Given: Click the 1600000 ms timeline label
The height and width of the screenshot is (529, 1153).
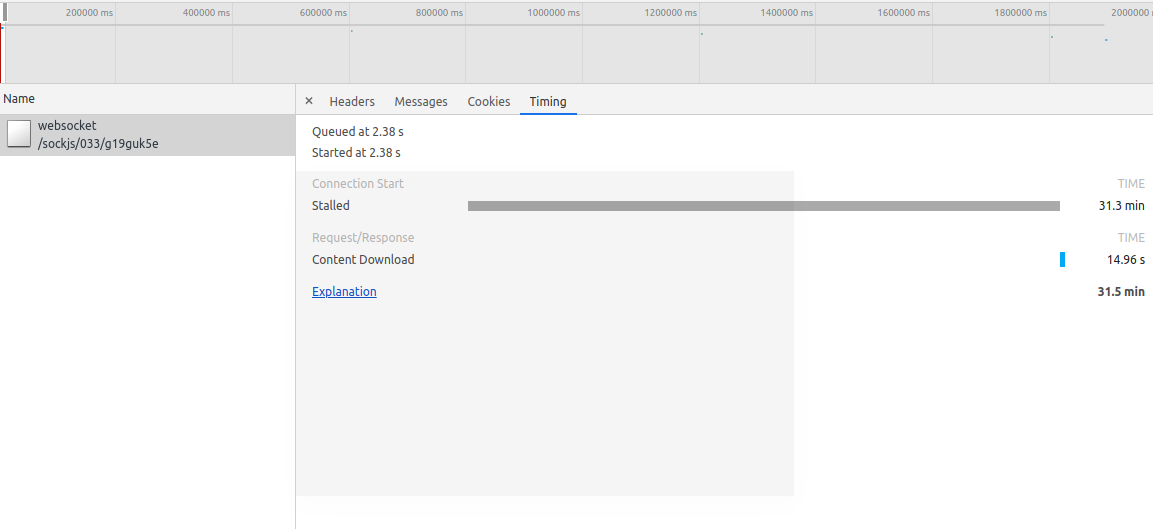Looking at the screenshot, I should pyautogui.click(x=904, y=13).
